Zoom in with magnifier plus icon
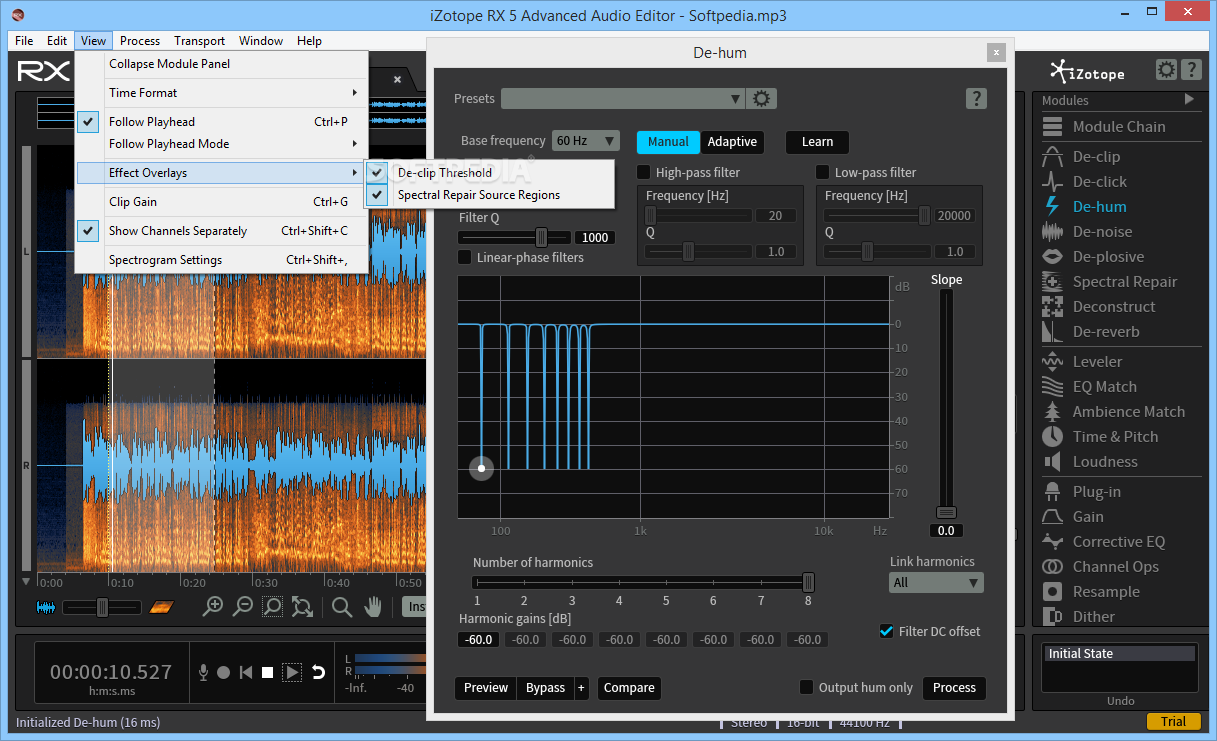This screenshot has width=1217, height=741. coord(212,606)
